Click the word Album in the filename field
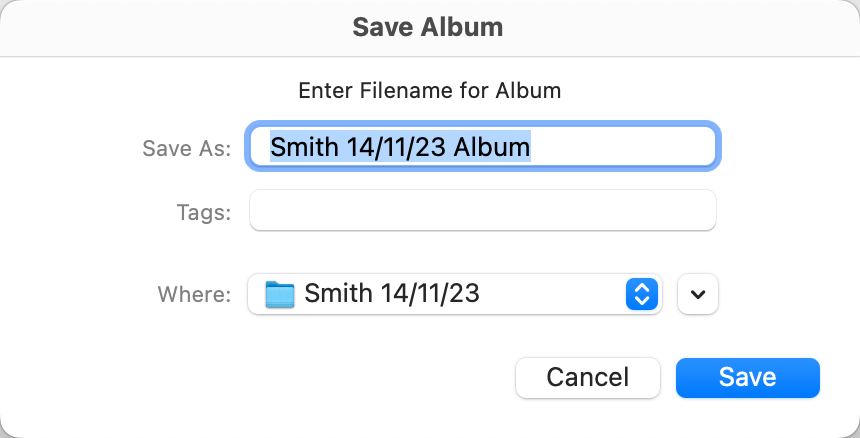Image resolution: width=860 pixels, height=438 pixels. pos(491,148)
